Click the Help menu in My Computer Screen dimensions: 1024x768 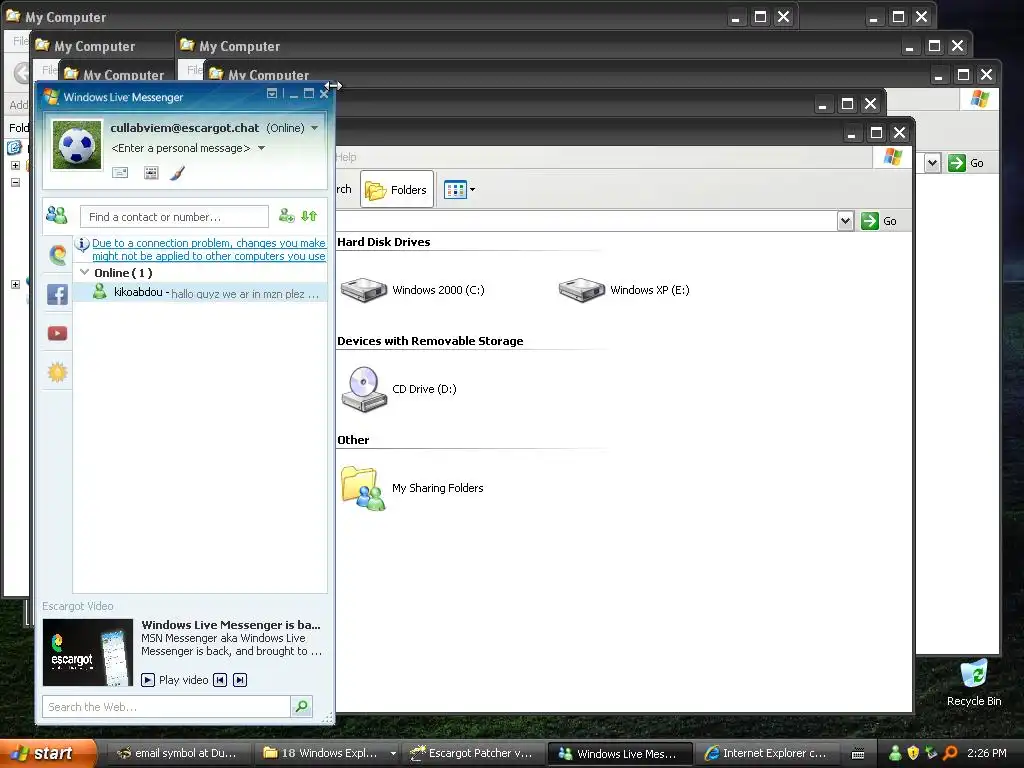346,157
